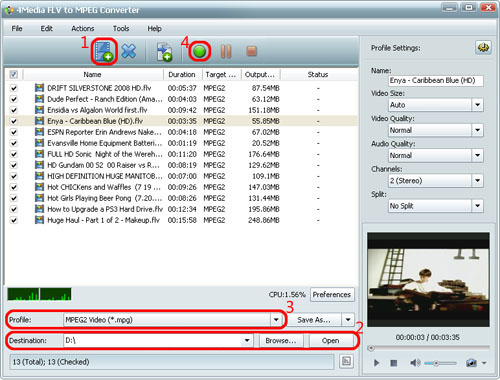Viewport: 500px width, 380px height.
Task: Uncheck Huge Haul - Part 1 file
Action: pos(14,220)
